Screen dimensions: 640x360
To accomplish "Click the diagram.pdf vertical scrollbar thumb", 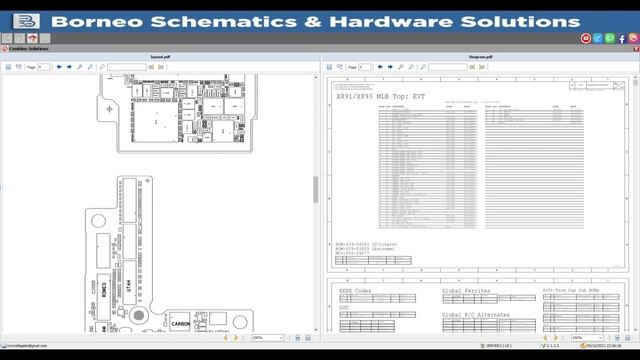I will tap(636, 82).
